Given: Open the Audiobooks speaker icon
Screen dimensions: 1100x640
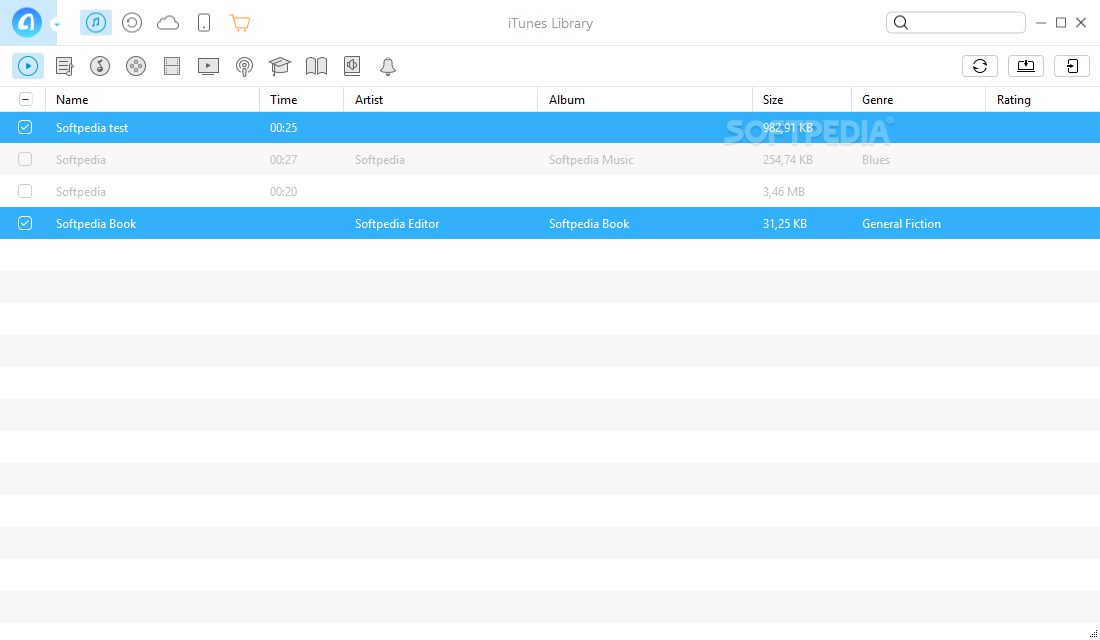Looking at the screenshot, I should 352,66.
